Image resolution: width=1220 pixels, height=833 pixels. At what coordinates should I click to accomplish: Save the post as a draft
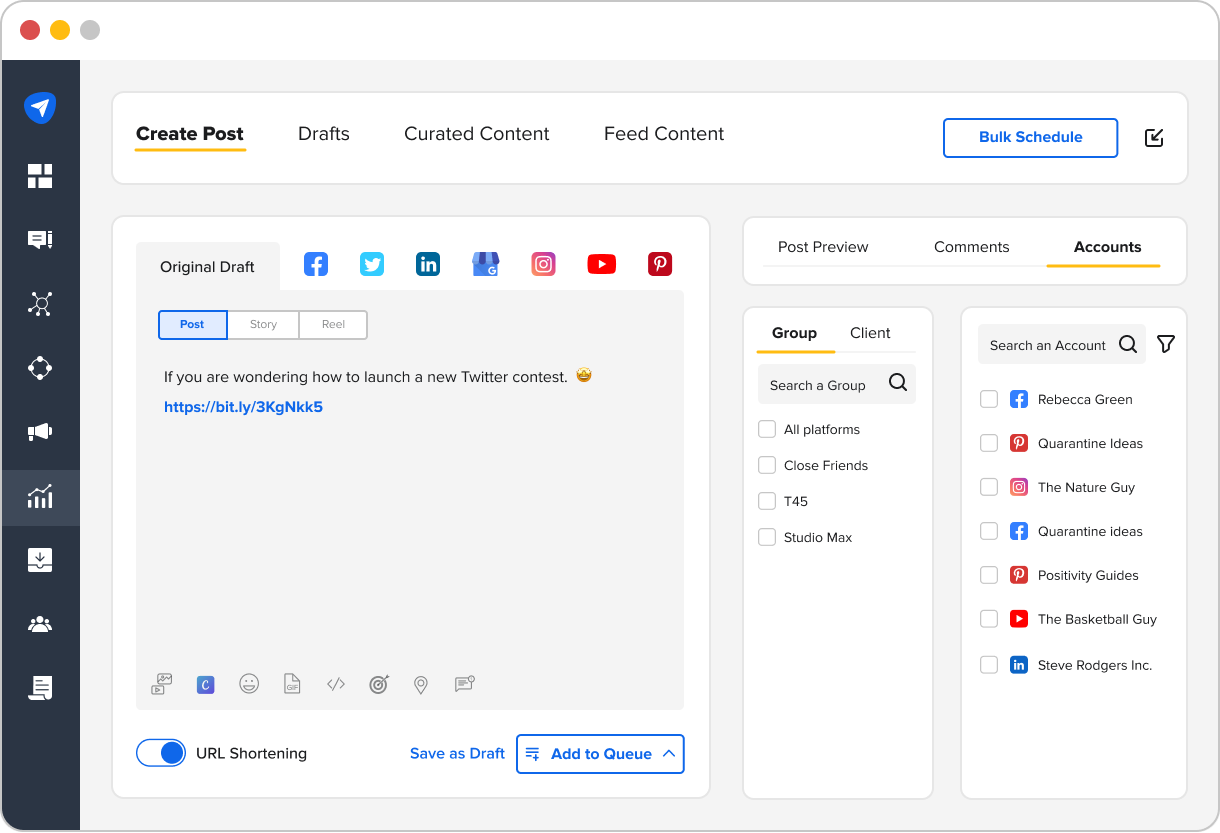(457, 753)
